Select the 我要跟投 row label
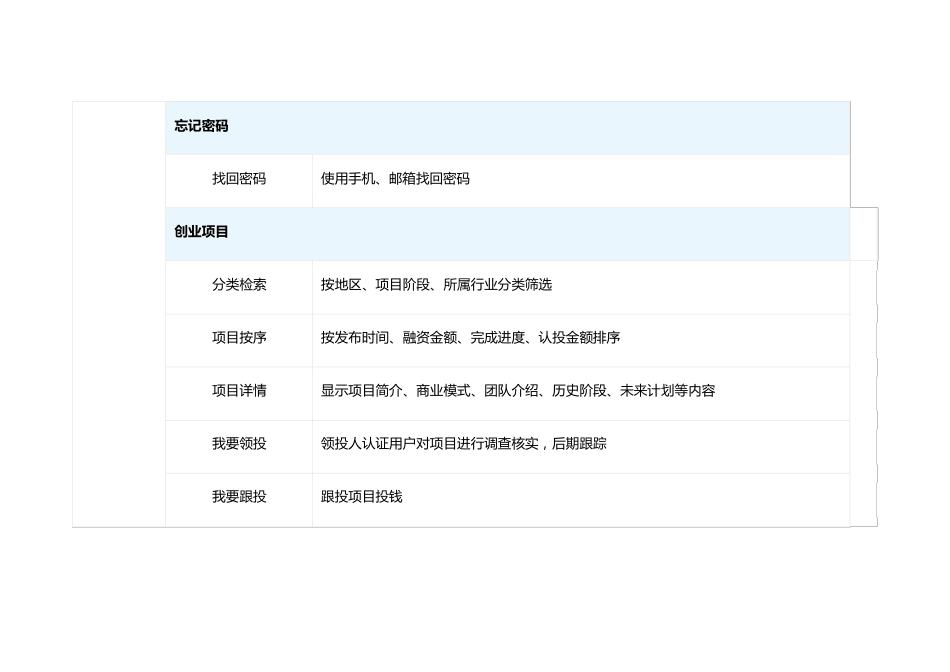The image size is (950, 672). [239, 497]
